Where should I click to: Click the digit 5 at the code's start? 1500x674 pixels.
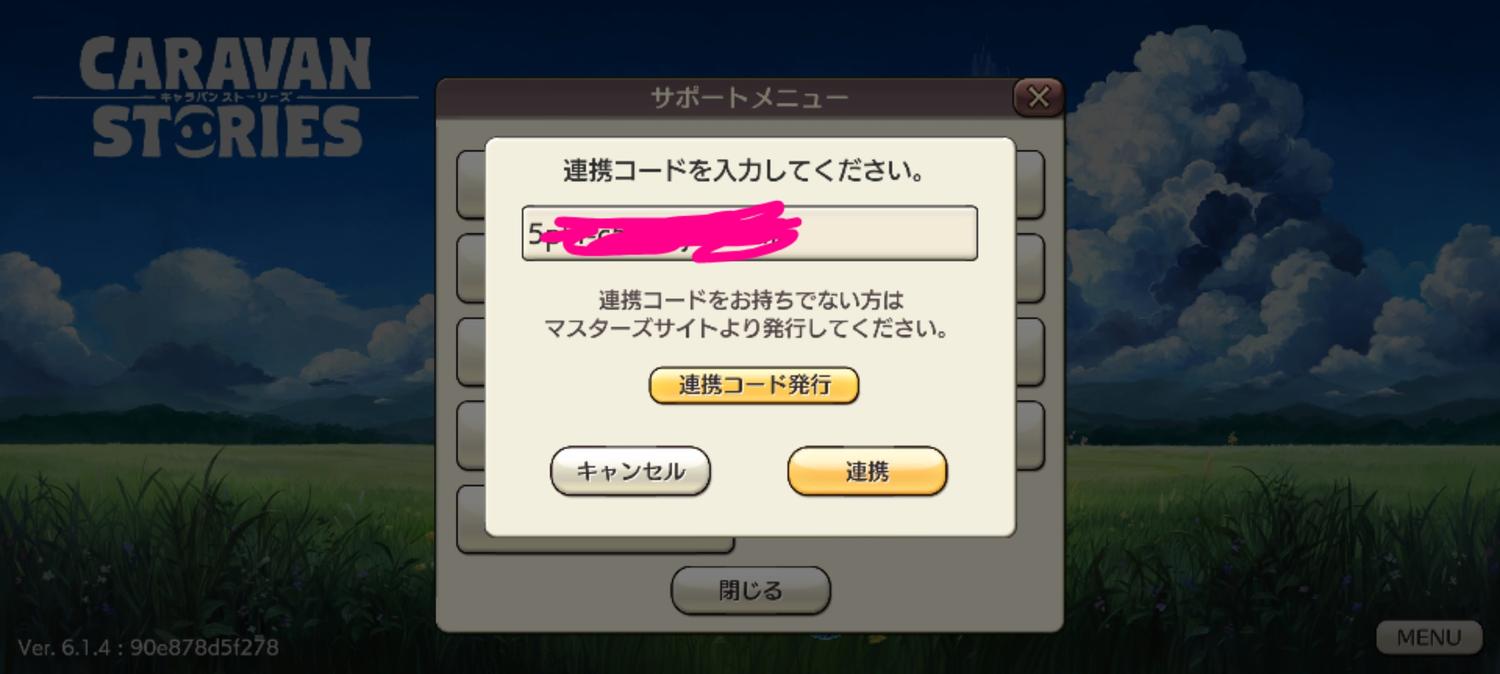point(534,234)
